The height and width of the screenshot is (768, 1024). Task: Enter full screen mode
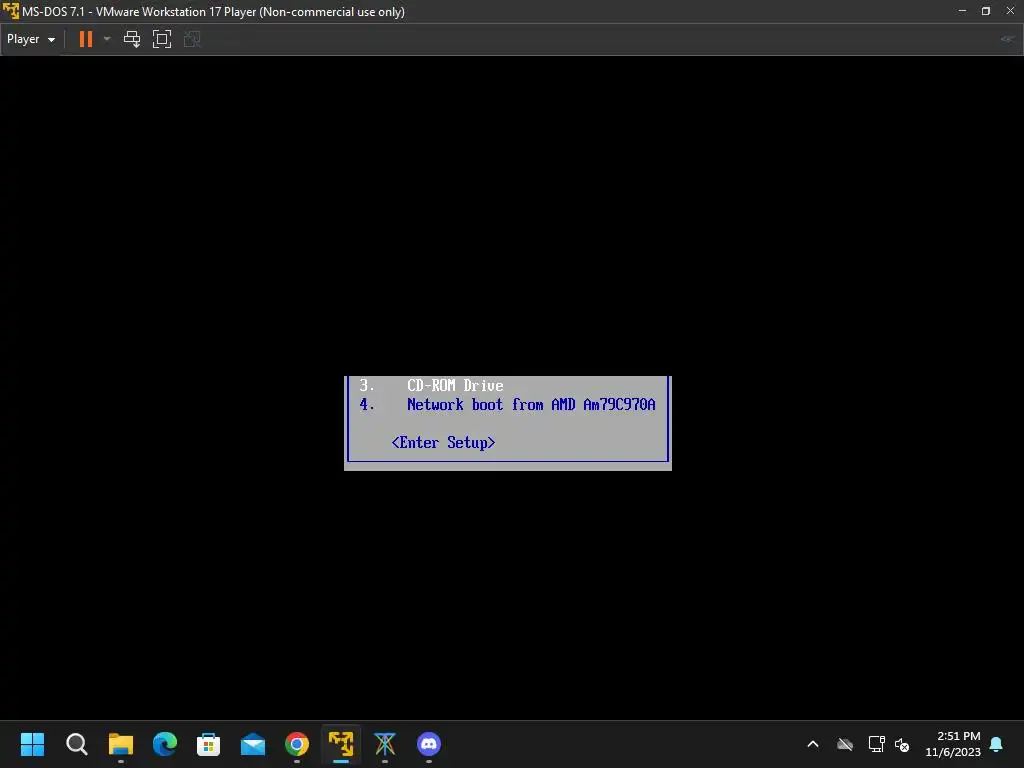point(162,39)
